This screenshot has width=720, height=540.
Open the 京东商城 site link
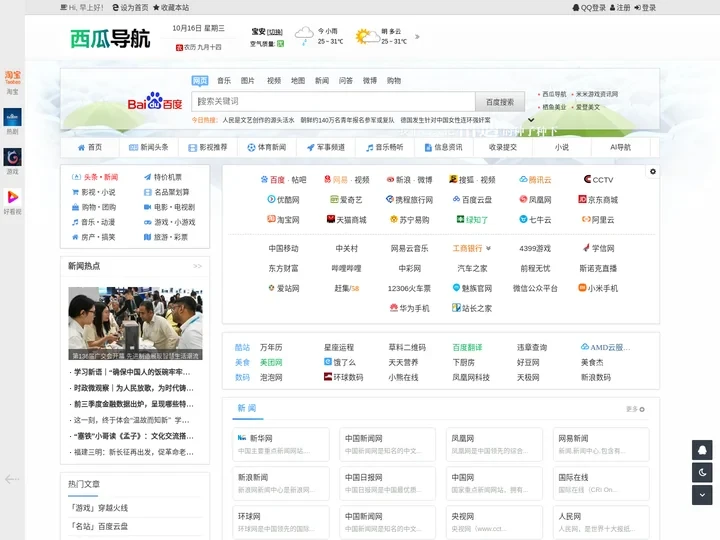598,200
